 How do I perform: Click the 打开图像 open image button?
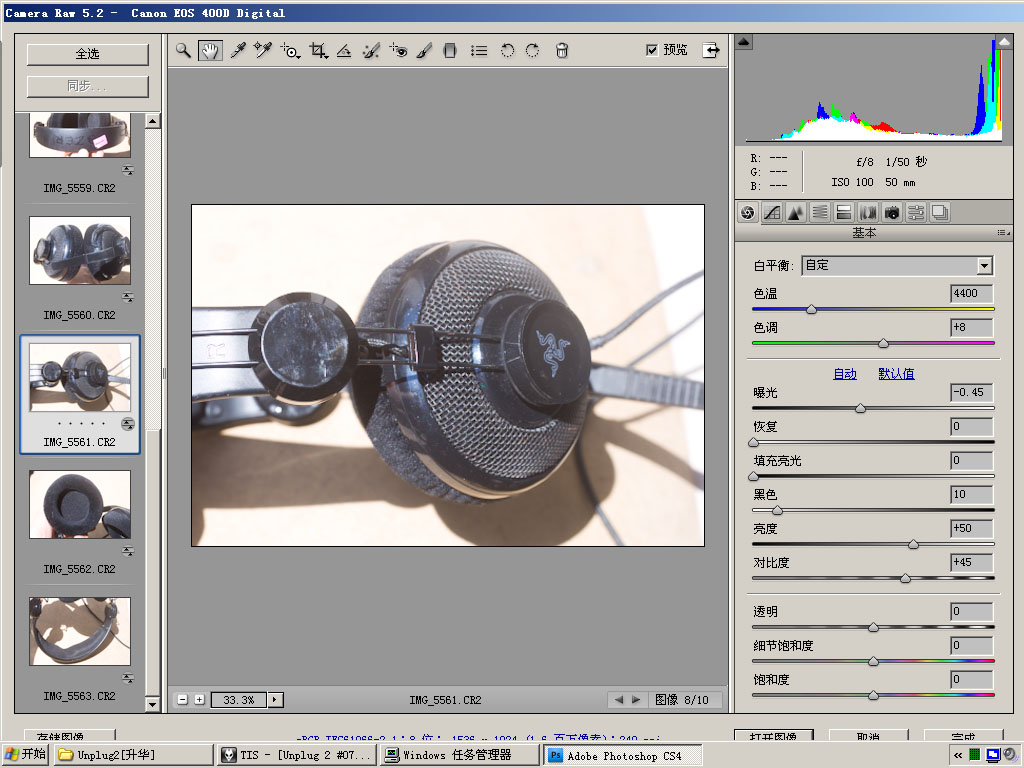point(774,735)
